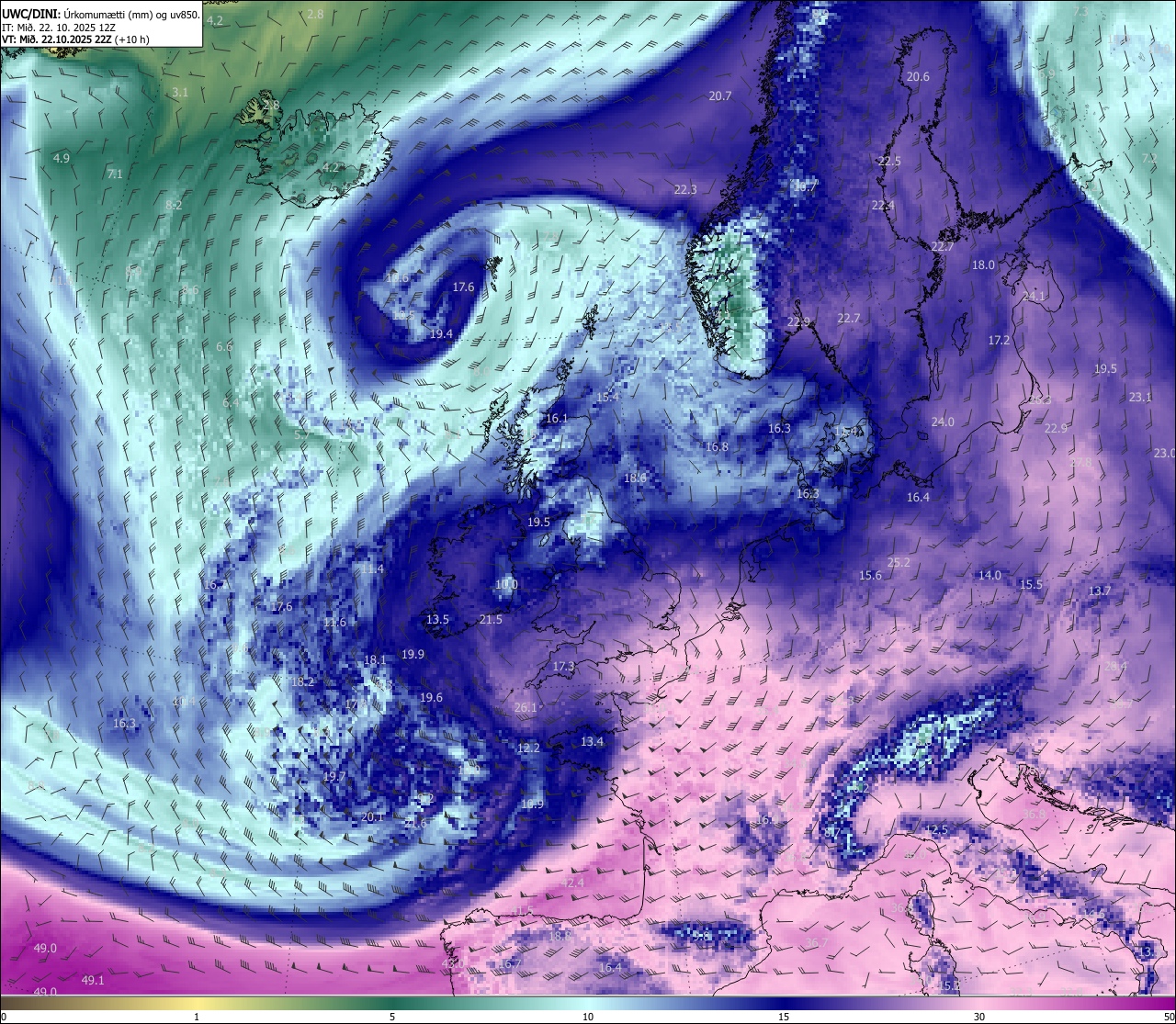Click the 22.3 value label
Image resolution: width=1176 pixels, height=1024 pixels.
click(x=685, y=190)
